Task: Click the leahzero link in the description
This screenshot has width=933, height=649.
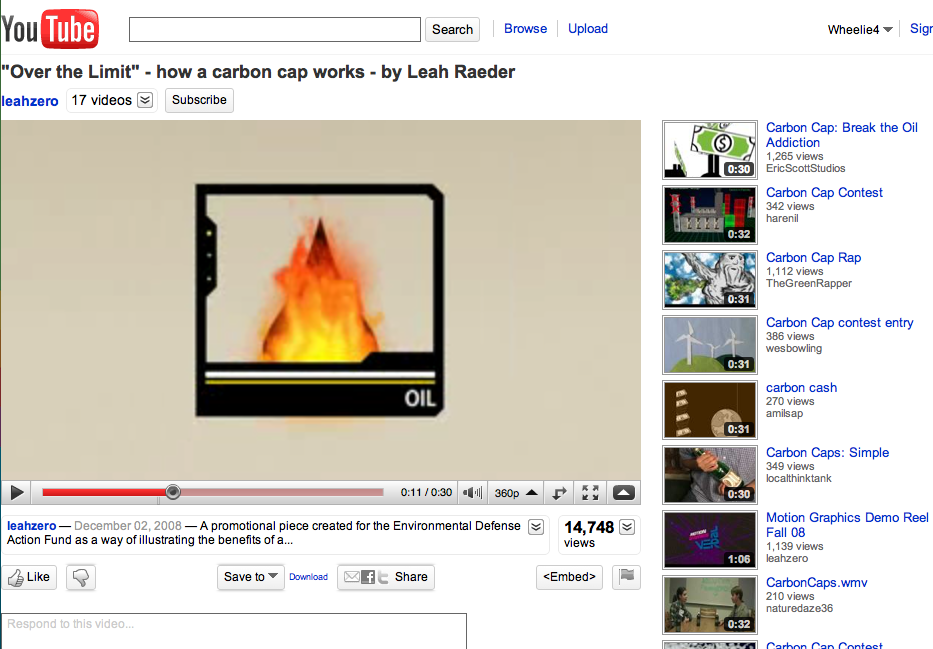Action: (x=32, y=526)
